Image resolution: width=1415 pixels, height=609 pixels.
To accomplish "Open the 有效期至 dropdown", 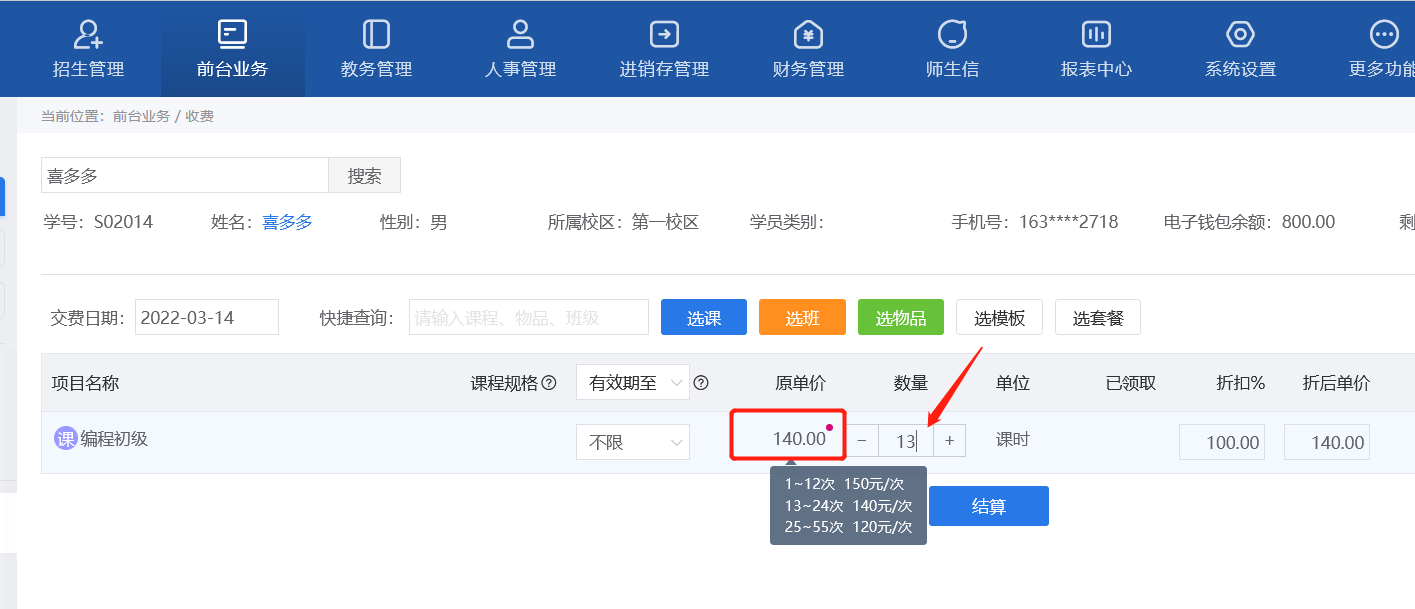I will (x=632, y=382).
